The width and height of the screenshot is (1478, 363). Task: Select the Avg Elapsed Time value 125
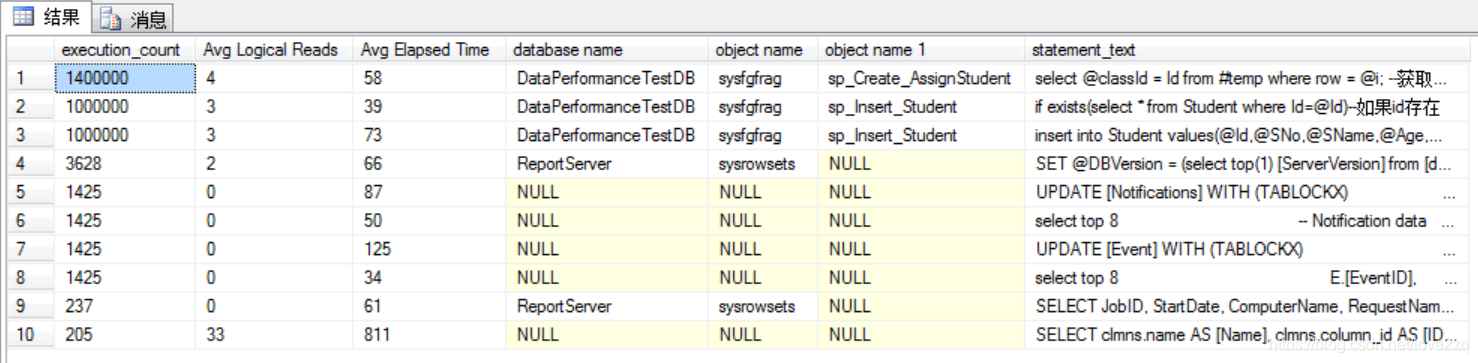tap(429, 249)
